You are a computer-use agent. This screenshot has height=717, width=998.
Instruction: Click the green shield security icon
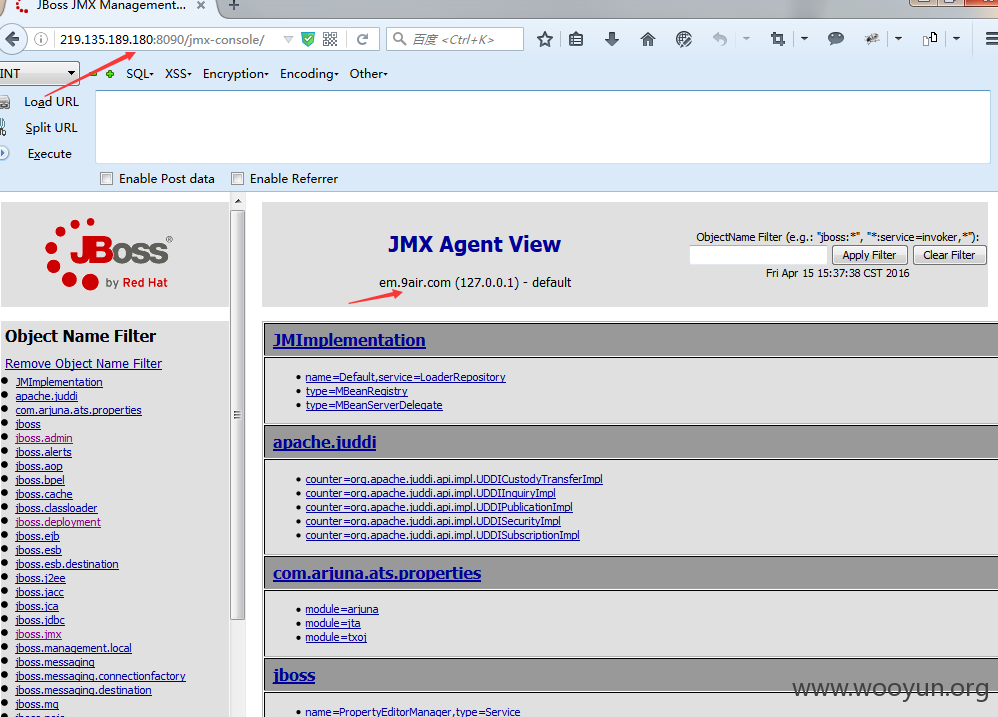click(308, 39)
